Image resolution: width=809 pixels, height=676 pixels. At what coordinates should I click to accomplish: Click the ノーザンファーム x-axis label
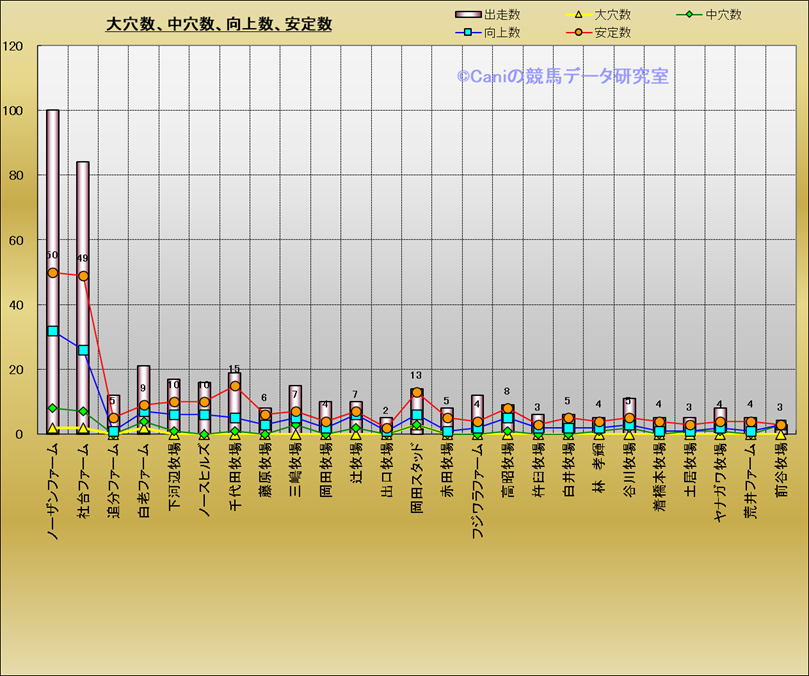(53, 490)
